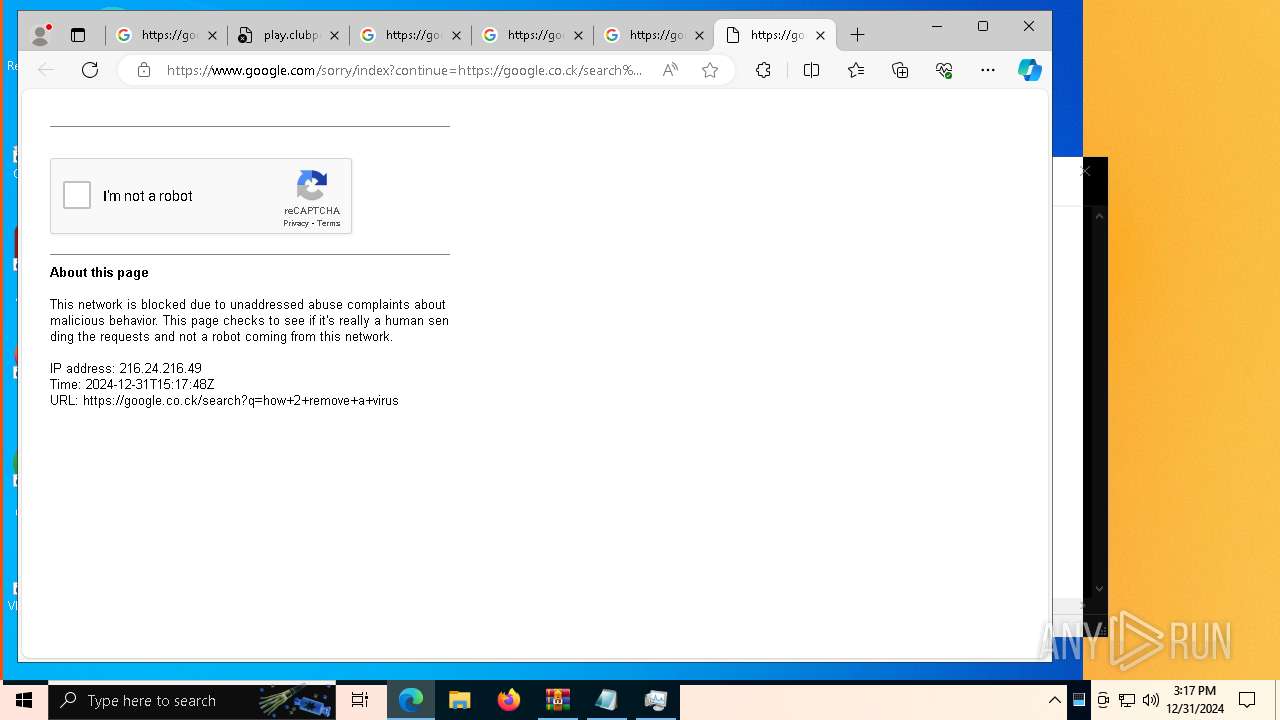Viewport: 1280px width, 720px height.
Task: Select the IP address 216.24.216.49 text
Action: pos(126,368)
